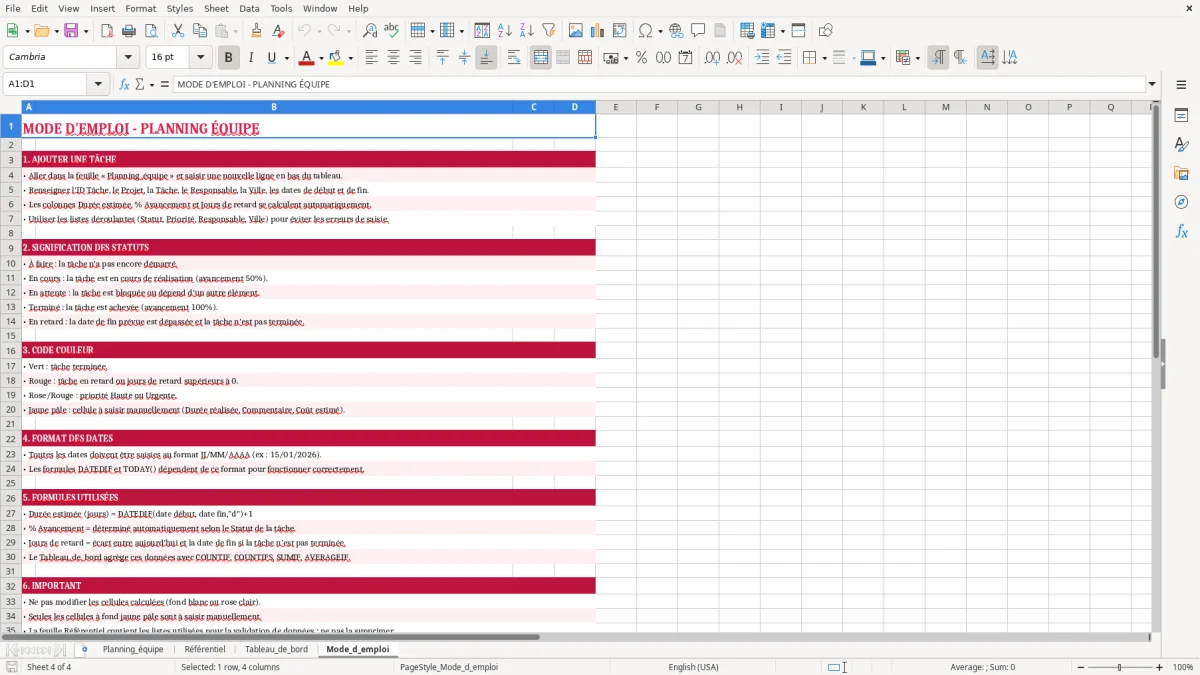
Task: Toggle left-to-right text direction
Action: 937,58
